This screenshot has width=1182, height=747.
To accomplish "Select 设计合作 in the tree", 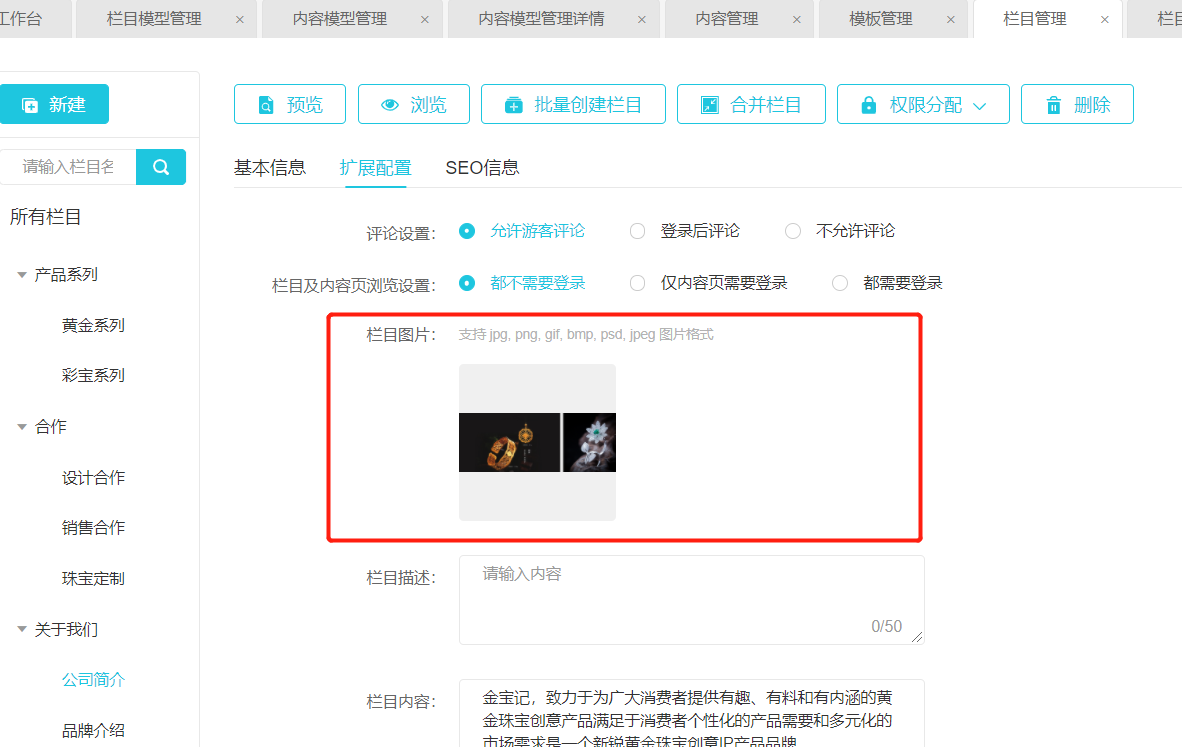I will [93, 478].
